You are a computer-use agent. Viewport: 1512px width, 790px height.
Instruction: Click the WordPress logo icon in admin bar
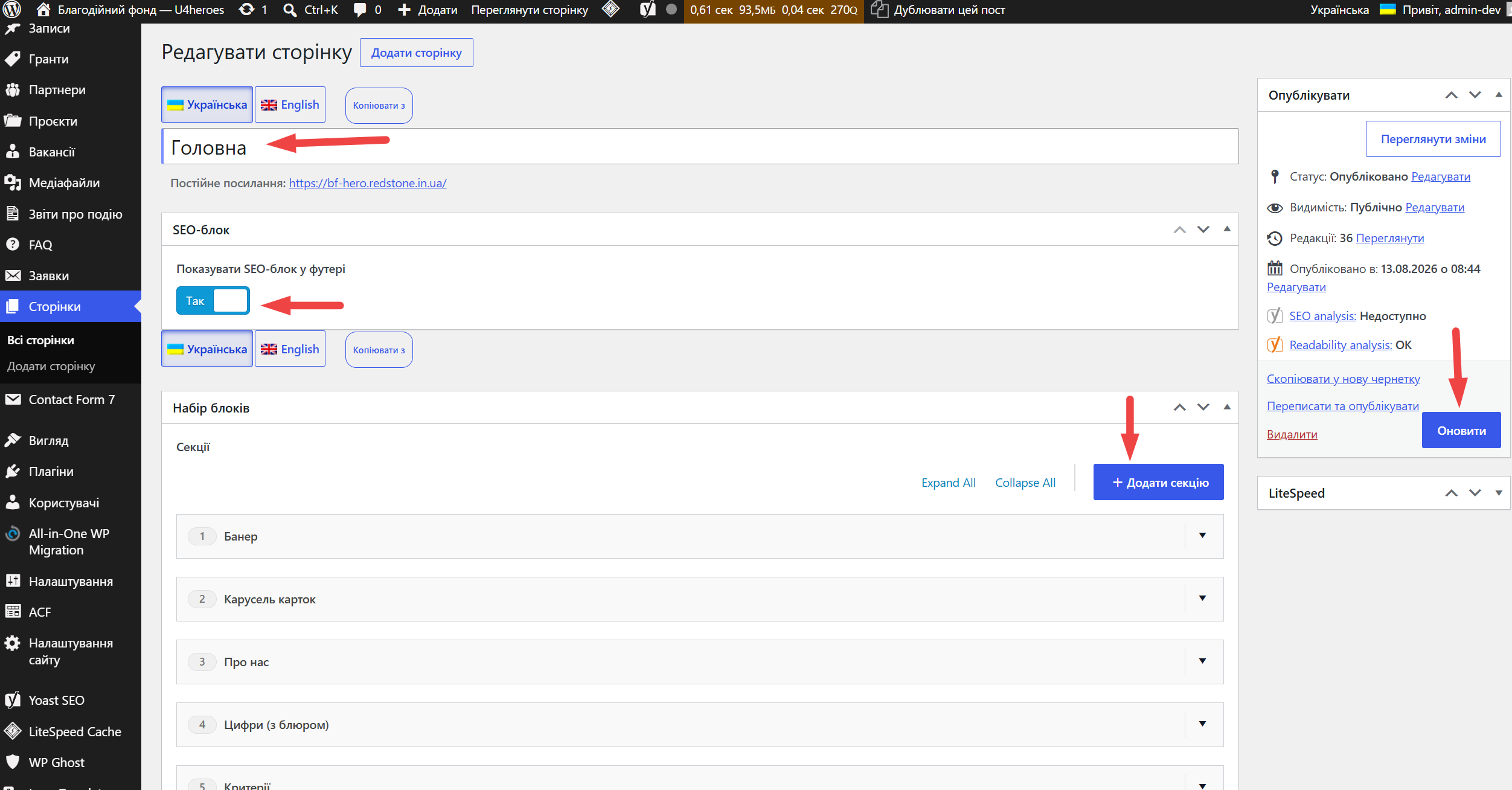point(12,10)
